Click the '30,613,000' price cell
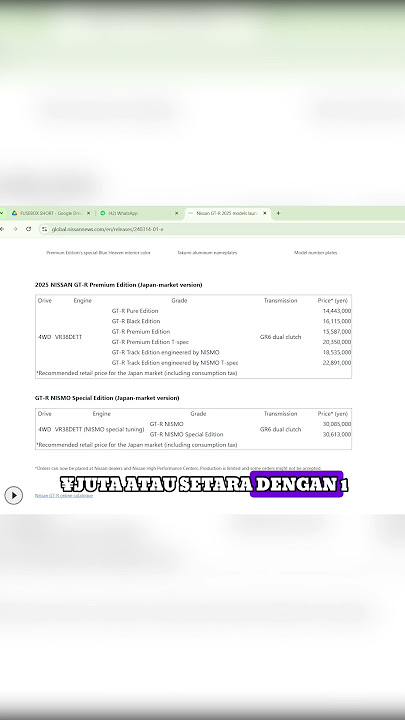 coord(337,434)
